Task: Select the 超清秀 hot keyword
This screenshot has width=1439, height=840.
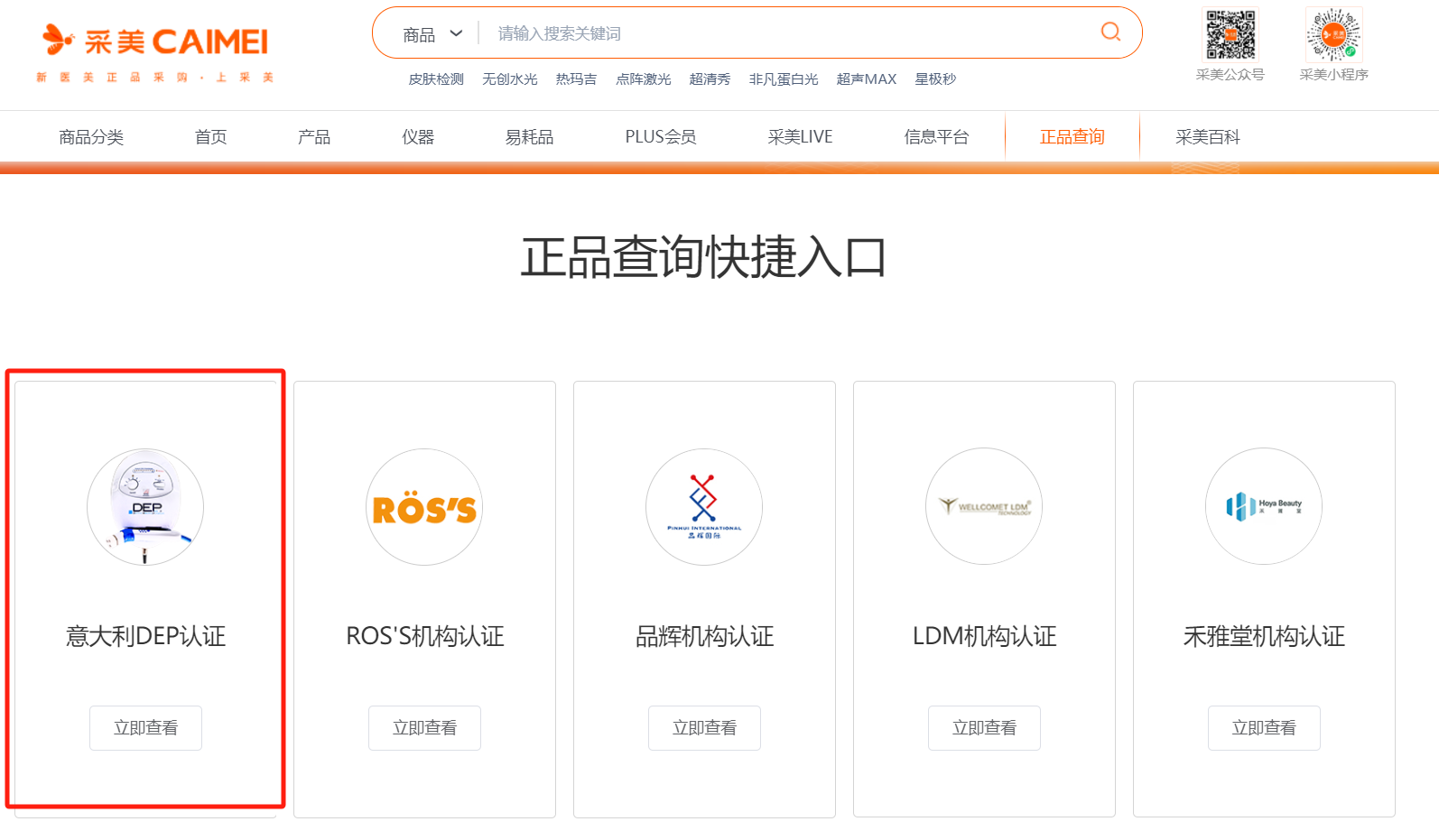Action: pyautogui.click(x=710, y=79)
